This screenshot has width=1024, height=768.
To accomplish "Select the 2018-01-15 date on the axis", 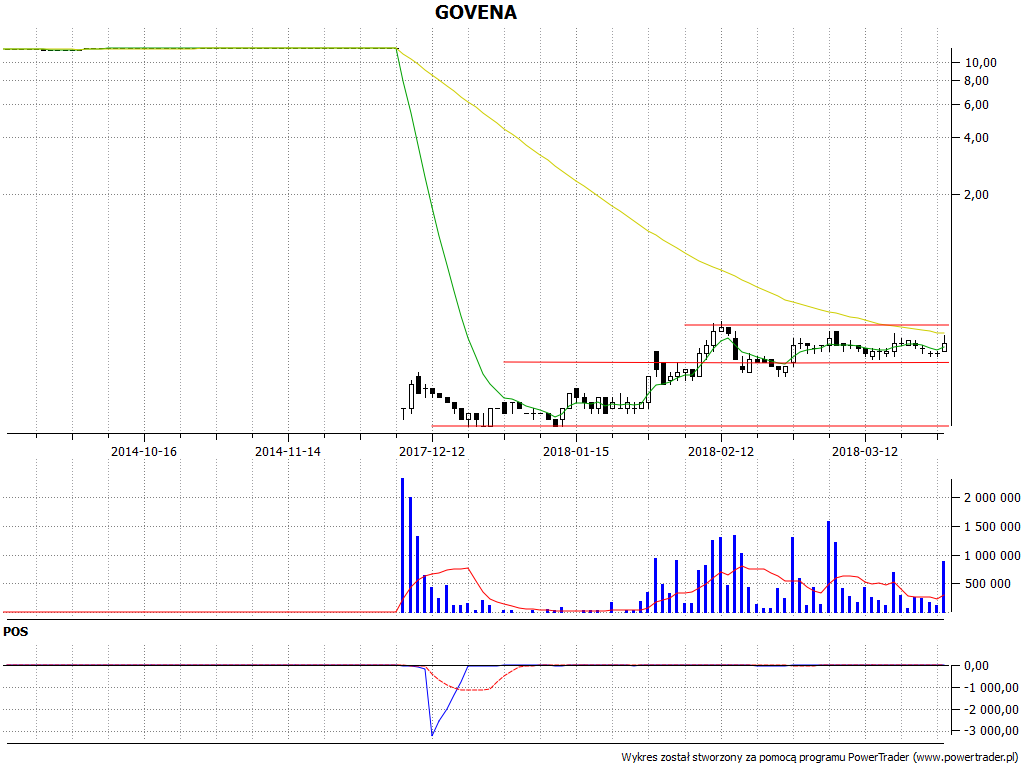I will (576, 452).
